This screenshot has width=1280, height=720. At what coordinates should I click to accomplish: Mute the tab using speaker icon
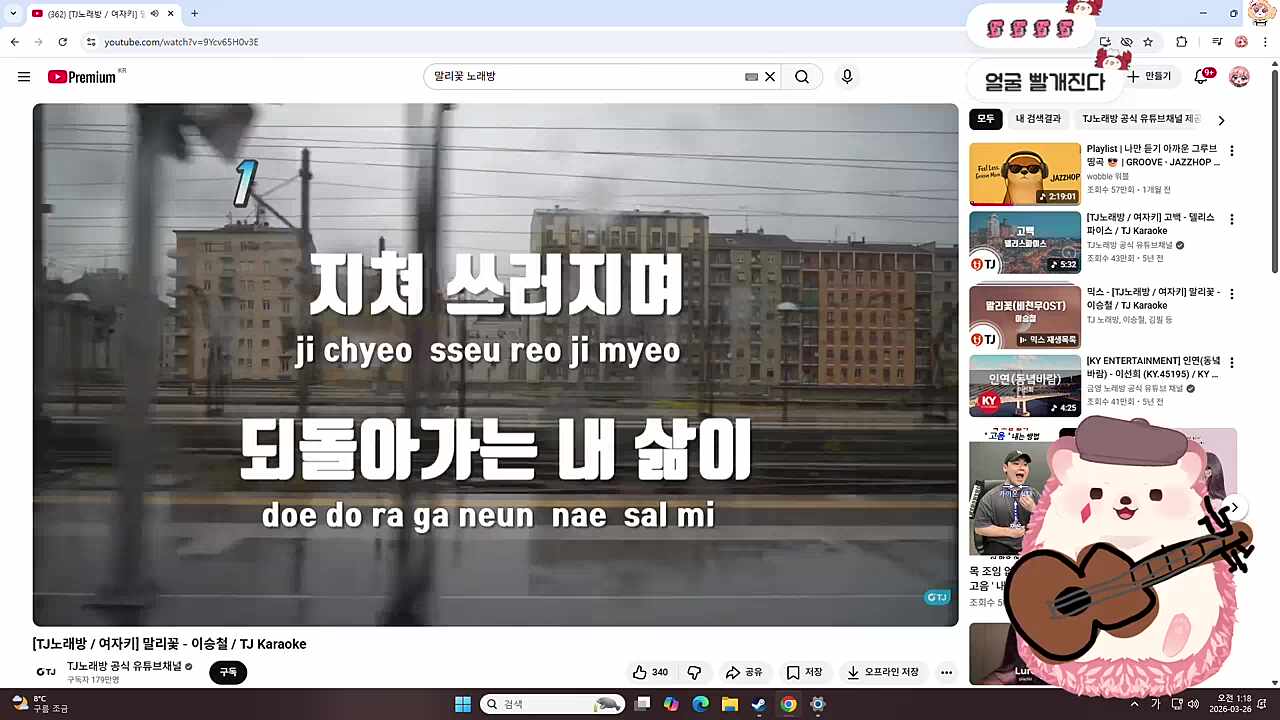click(x=155, y=13)
